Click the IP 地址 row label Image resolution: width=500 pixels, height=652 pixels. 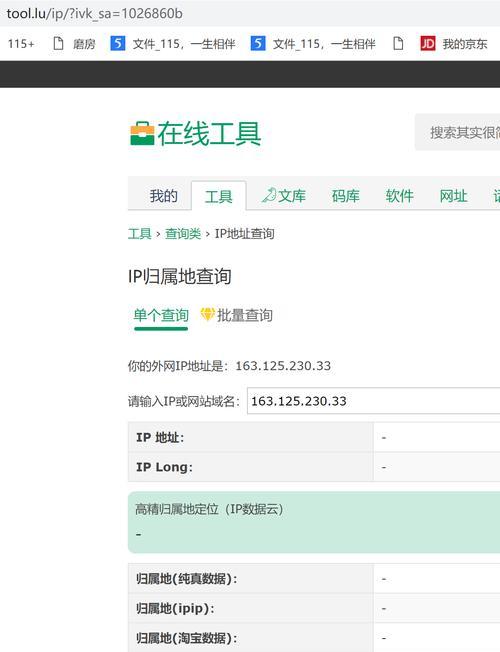click(160, 437)
